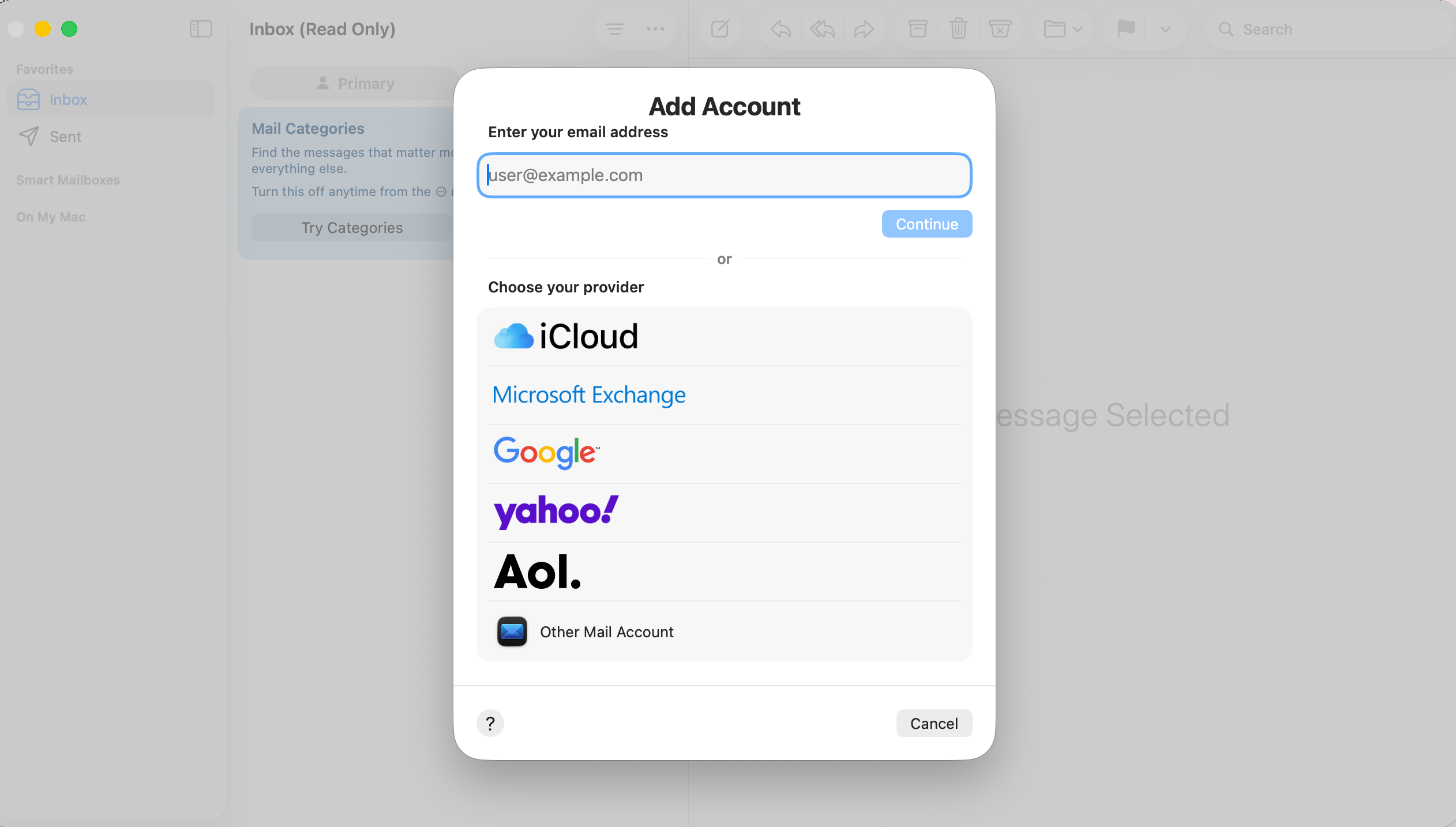Click the Reply All icon
The width and height of the screenshot is (1456, 827).
[x=821, y=29]
